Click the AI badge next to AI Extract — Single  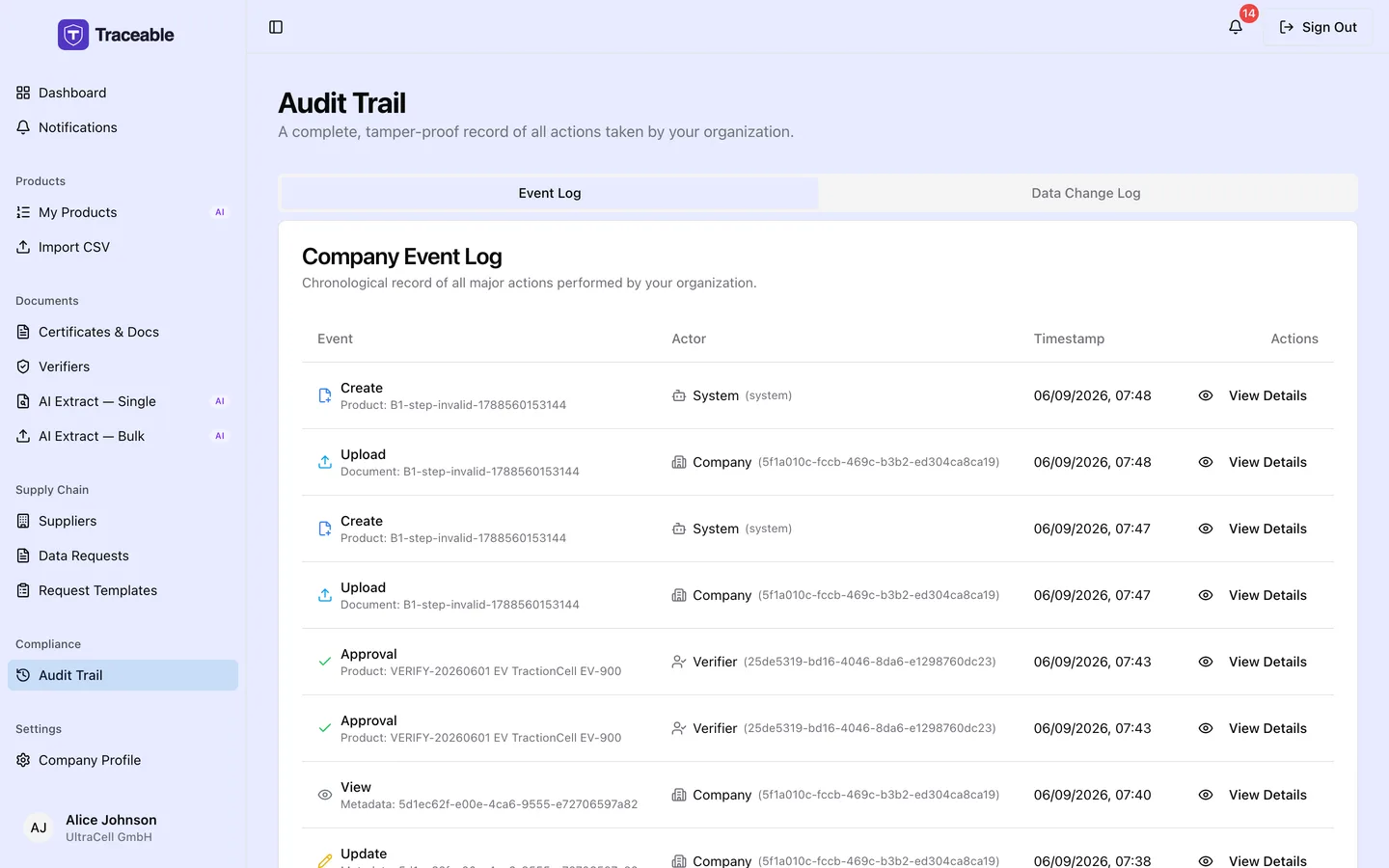(220, 401)
